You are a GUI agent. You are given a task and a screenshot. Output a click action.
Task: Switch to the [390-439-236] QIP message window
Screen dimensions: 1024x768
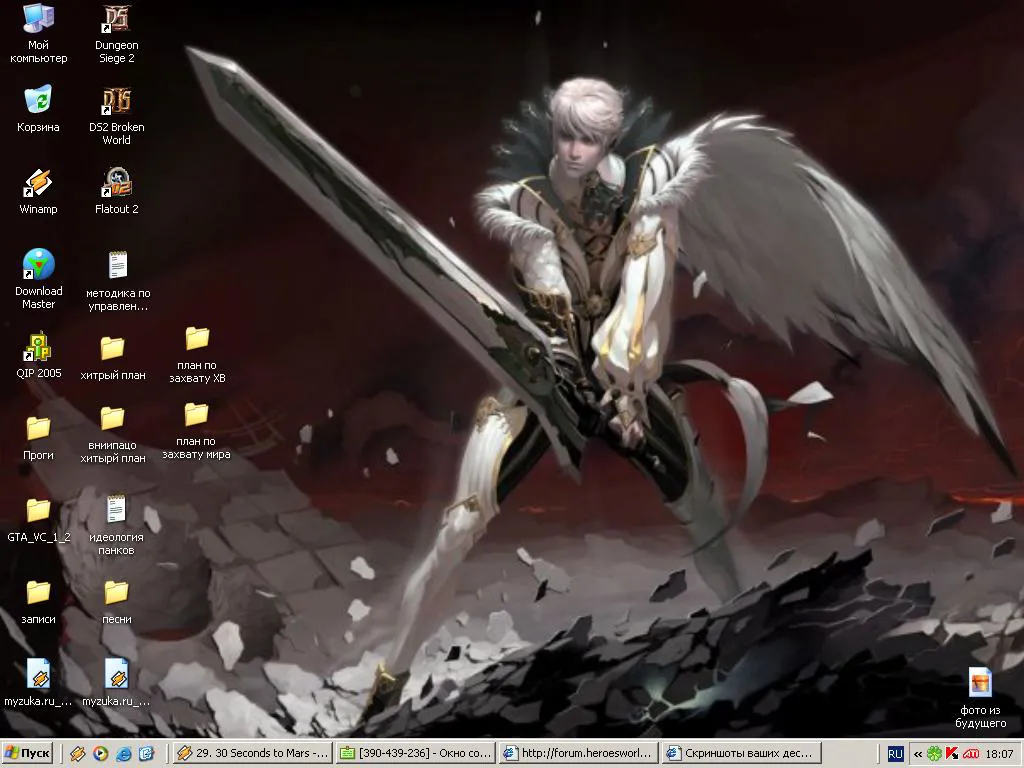click(415, 754)
